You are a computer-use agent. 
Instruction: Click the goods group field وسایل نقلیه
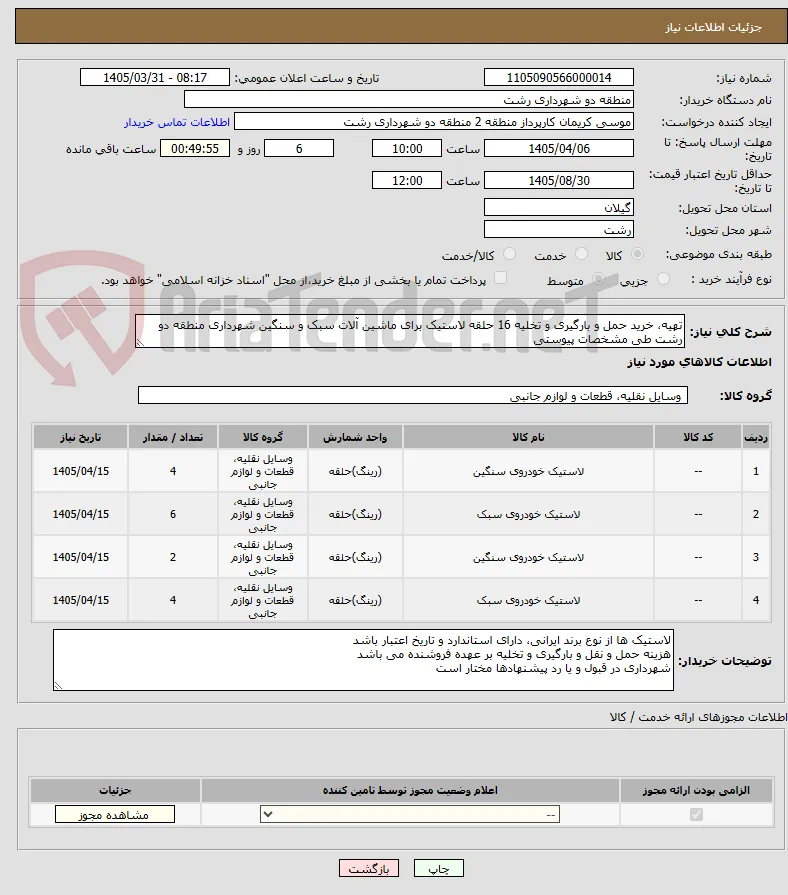coord(413,395)
